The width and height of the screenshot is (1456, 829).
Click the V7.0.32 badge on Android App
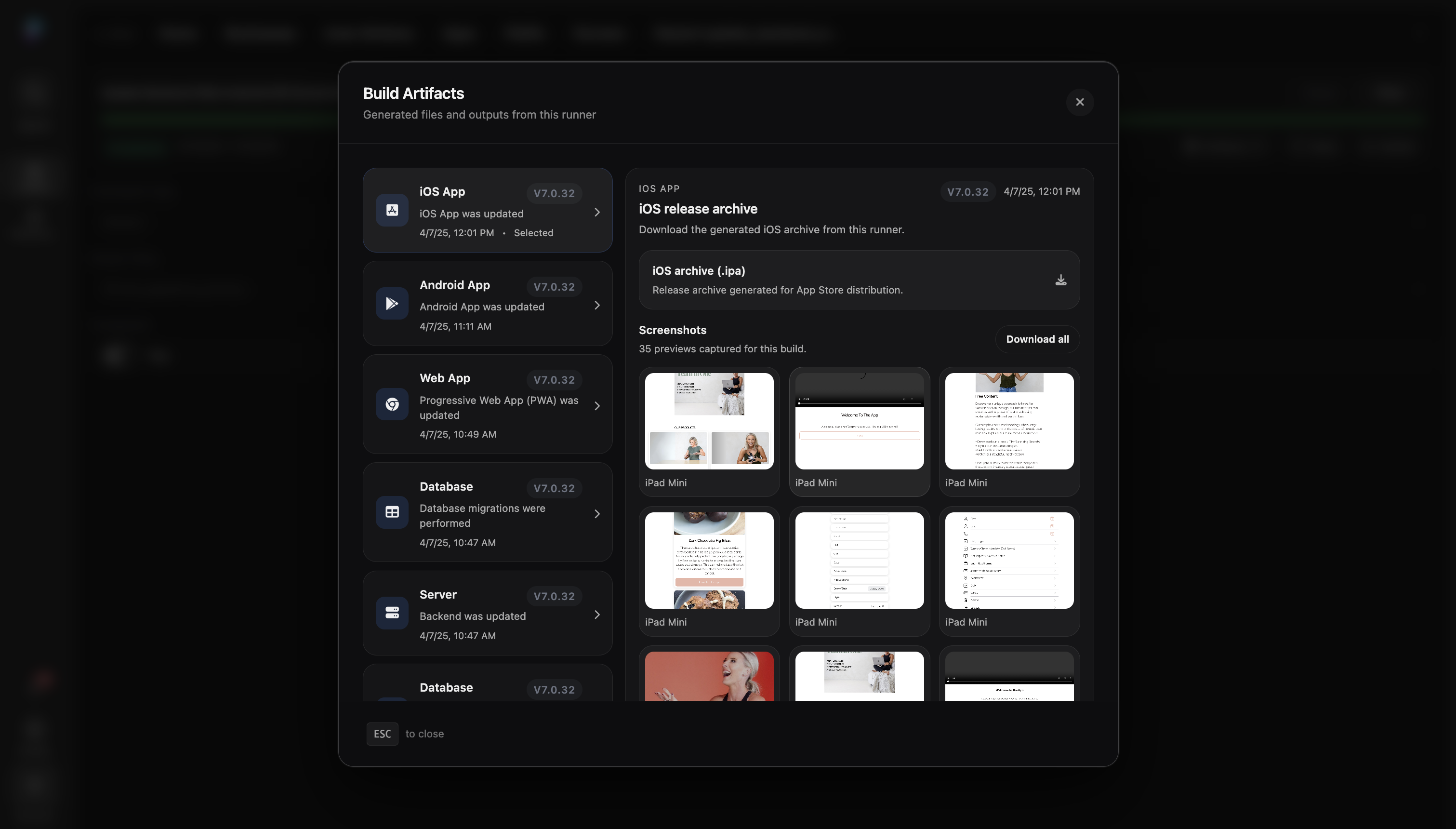(554, 287)
